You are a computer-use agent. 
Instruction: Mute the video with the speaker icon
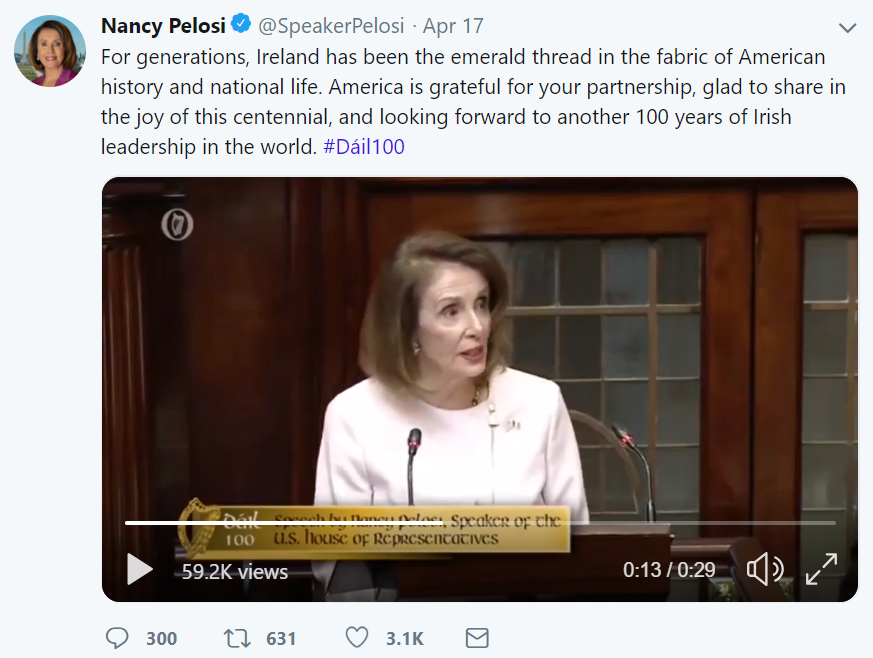(x=764, y=569)
